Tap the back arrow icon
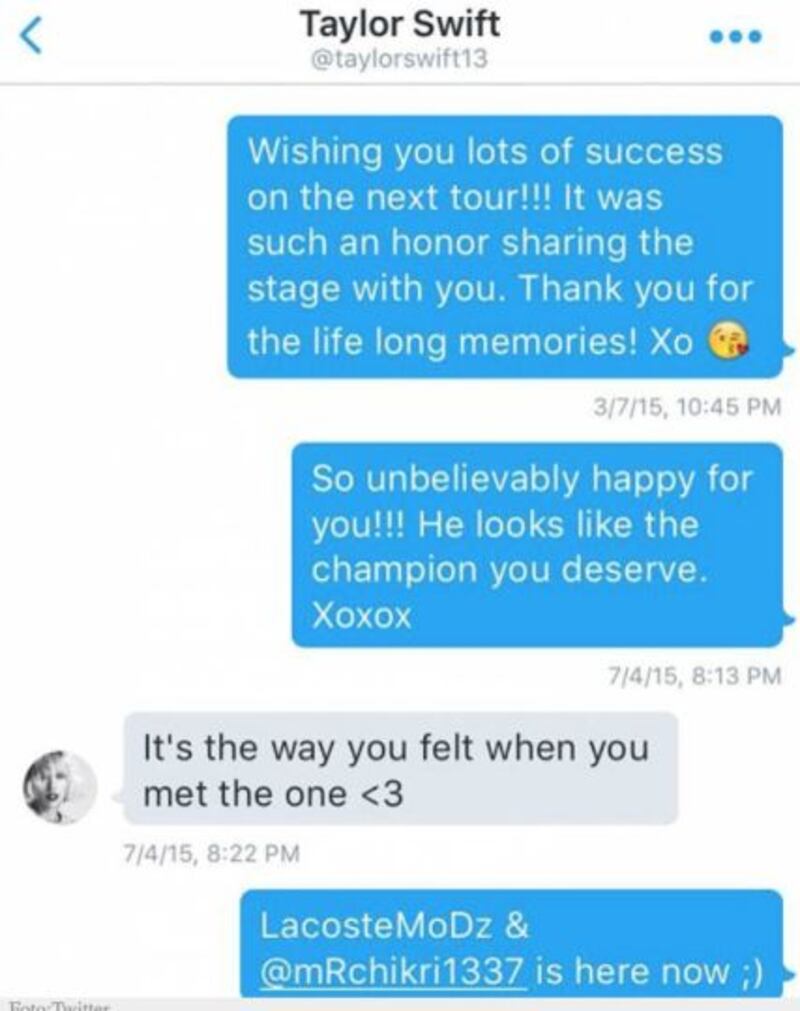 pyautogui.click(x=32, y=36)
